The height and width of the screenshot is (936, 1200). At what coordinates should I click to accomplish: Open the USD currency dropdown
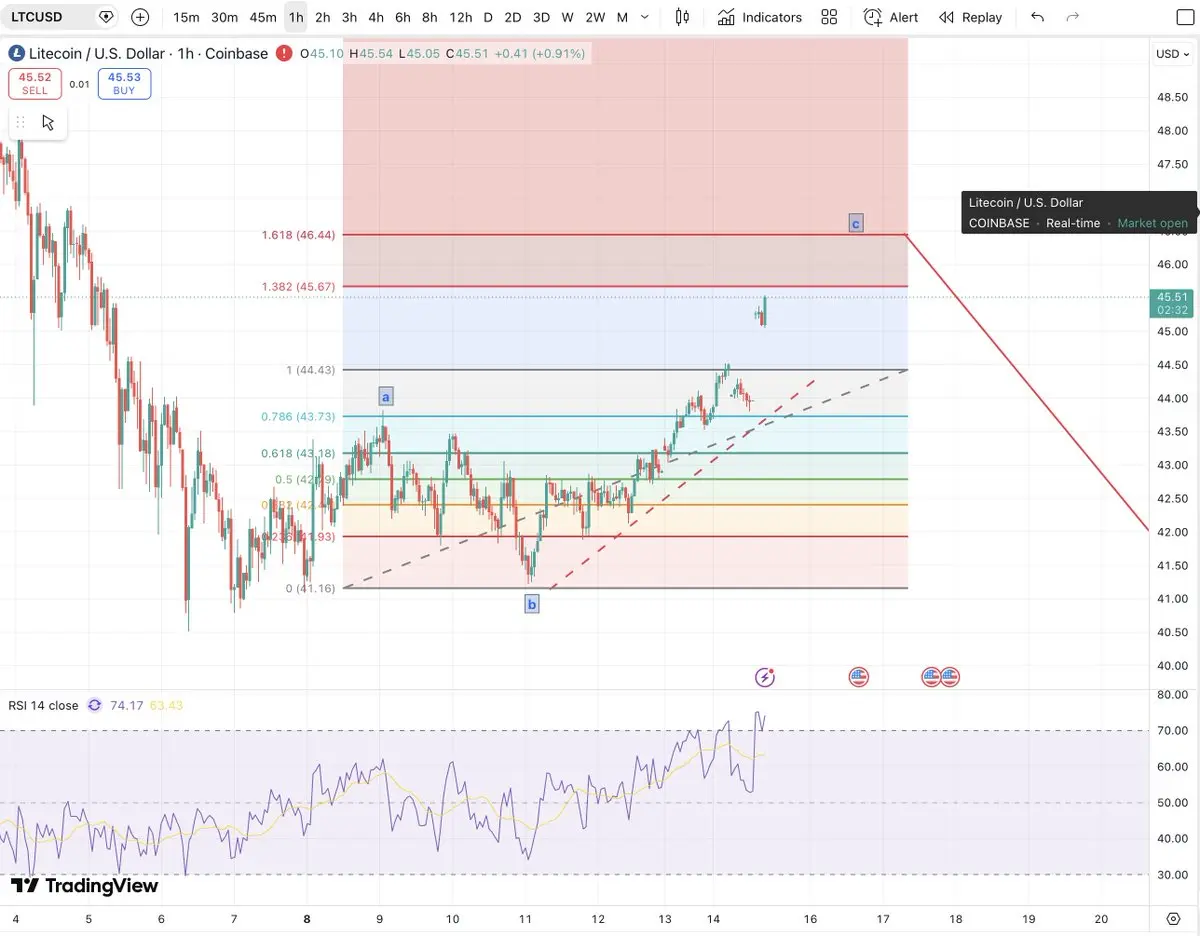click(1172, 54)
